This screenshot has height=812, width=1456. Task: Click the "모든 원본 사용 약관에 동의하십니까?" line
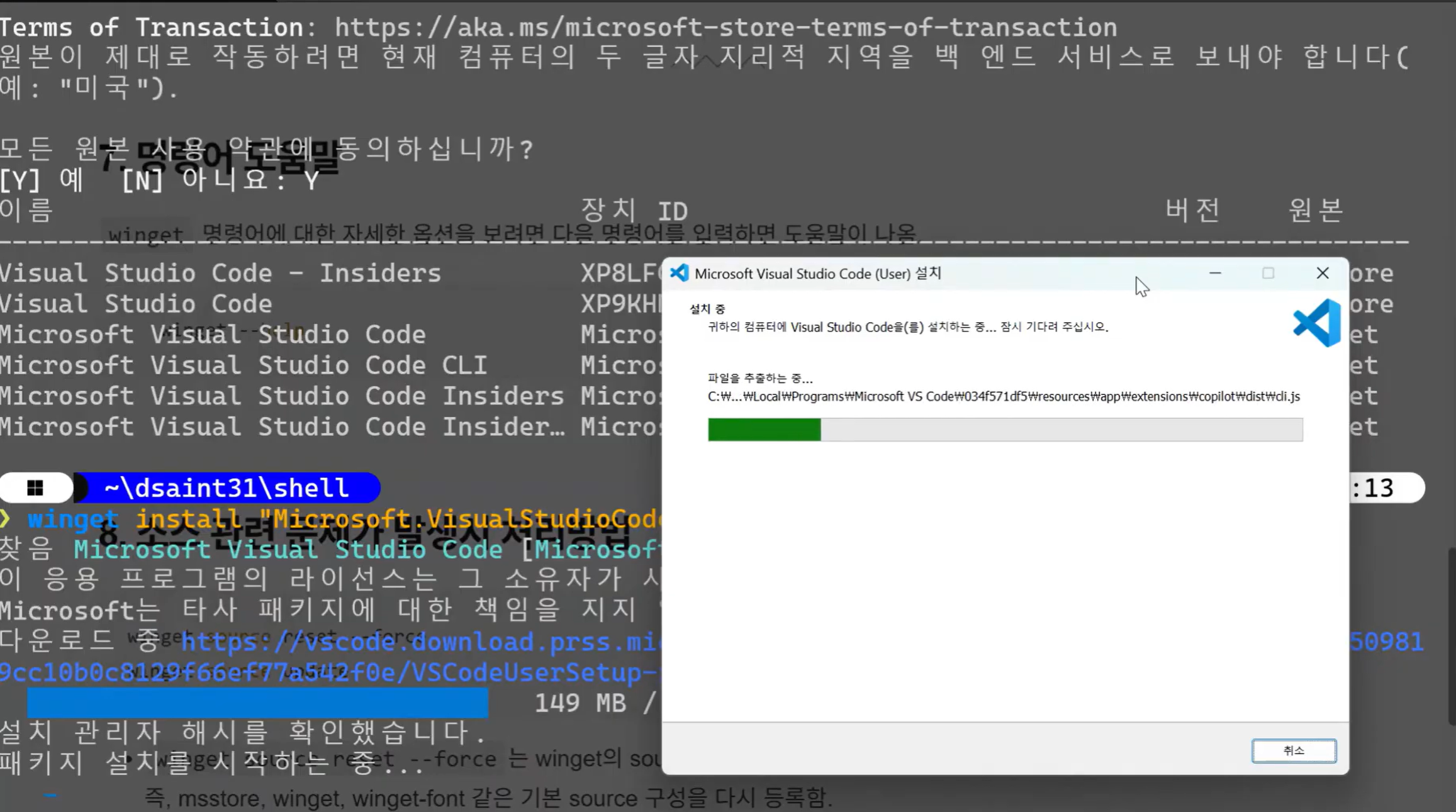[x=267, y=149]
